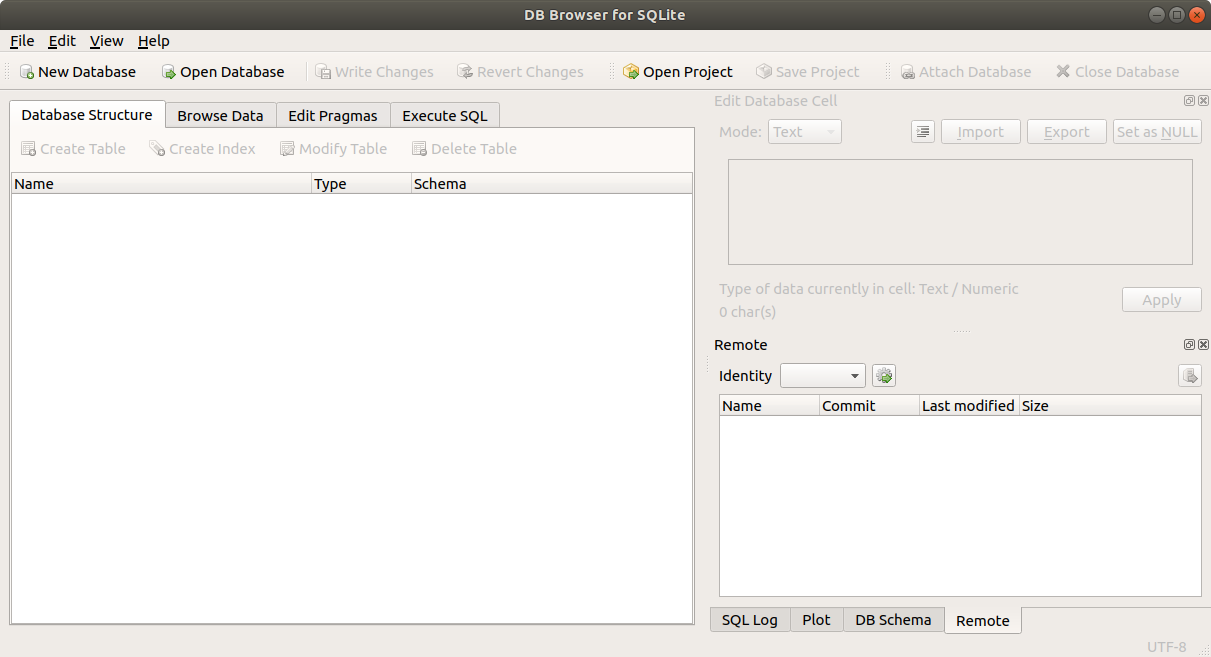Click the Type column header

click(x=361, y=184)
